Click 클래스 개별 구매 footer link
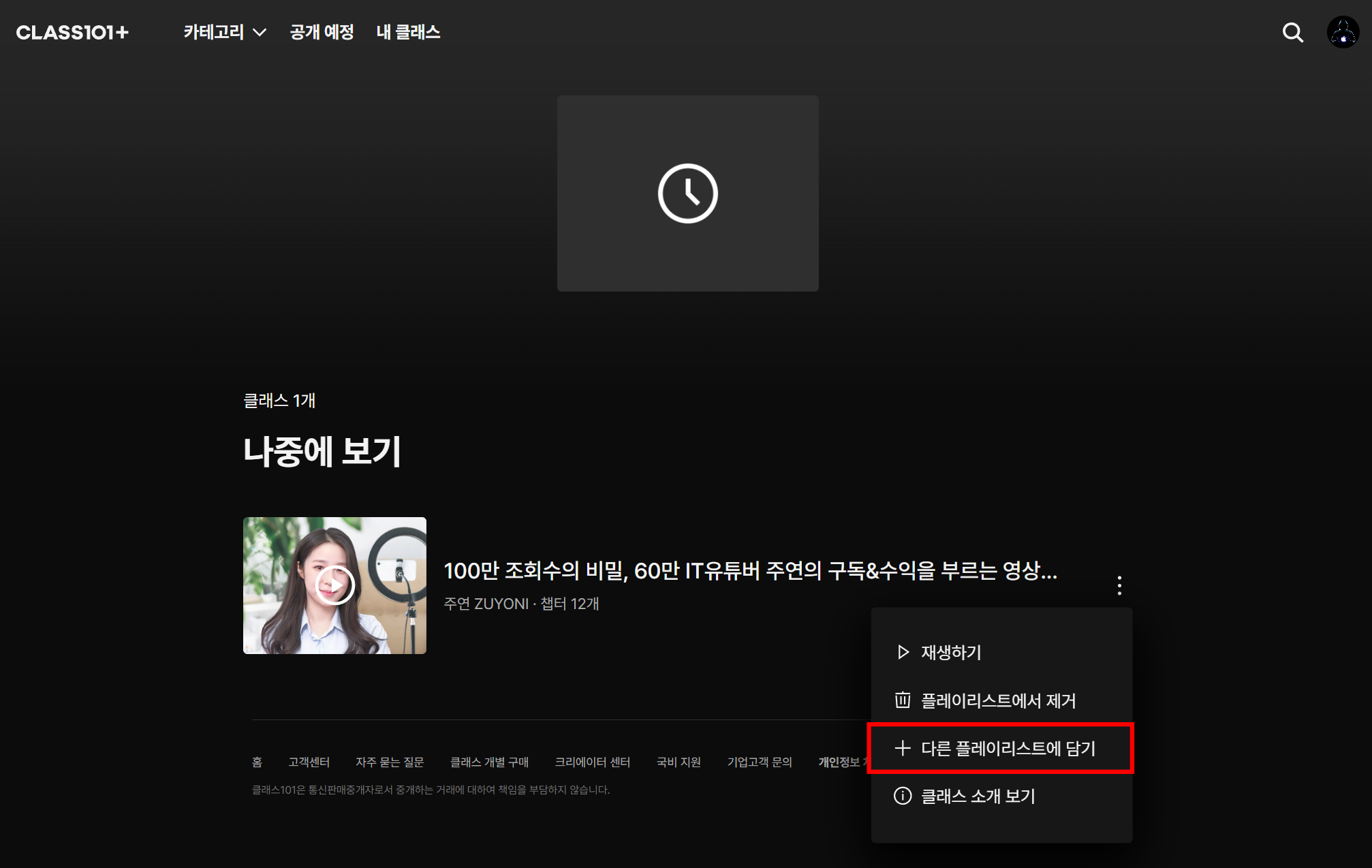The width and height of the screenshot is (1372, 868). (x=489, y=762)
